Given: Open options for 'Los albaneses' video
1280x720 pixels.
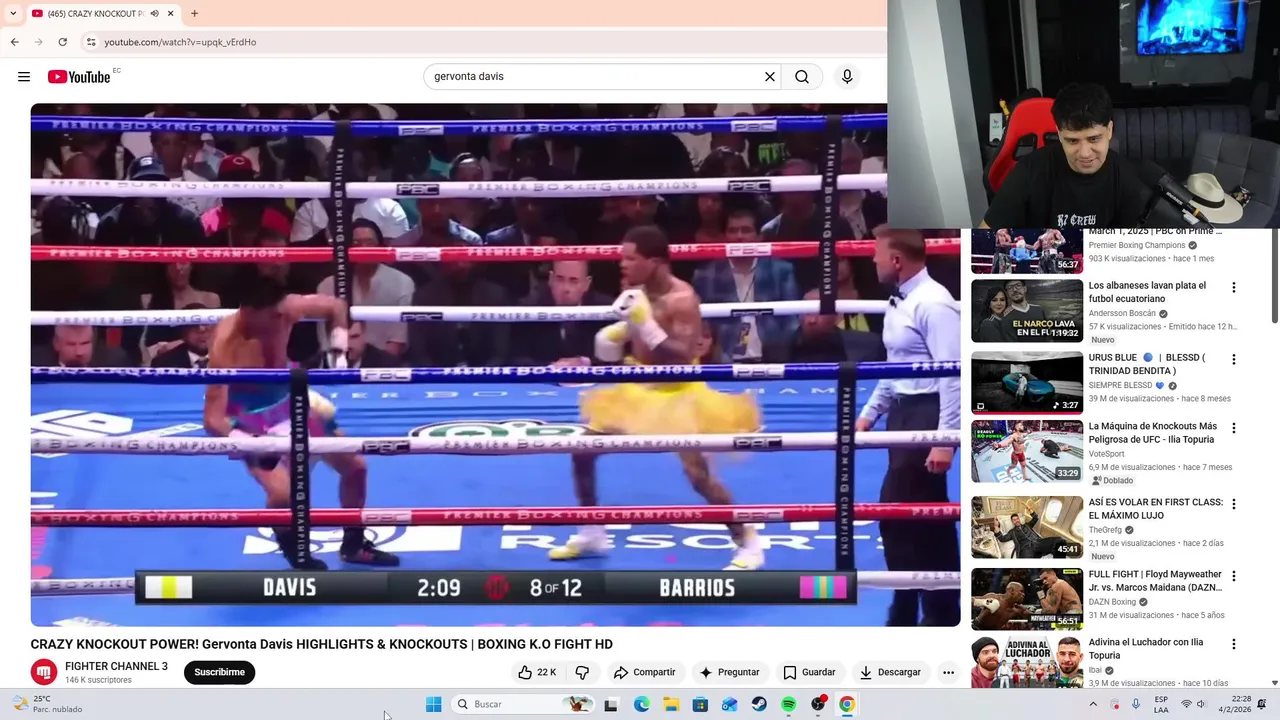Looking at the screenshot, I should [x=1233, y=287].
